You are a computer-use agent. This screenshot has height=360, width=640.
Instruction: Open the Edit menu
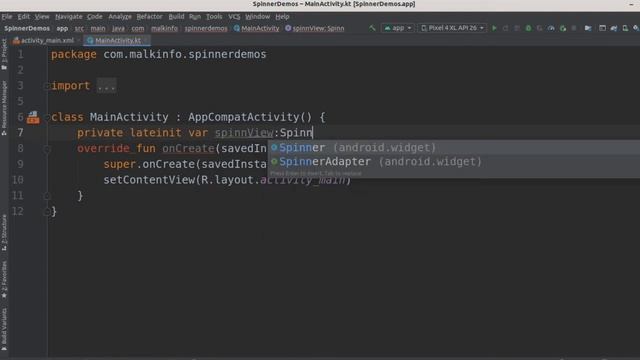pos(23,17)
